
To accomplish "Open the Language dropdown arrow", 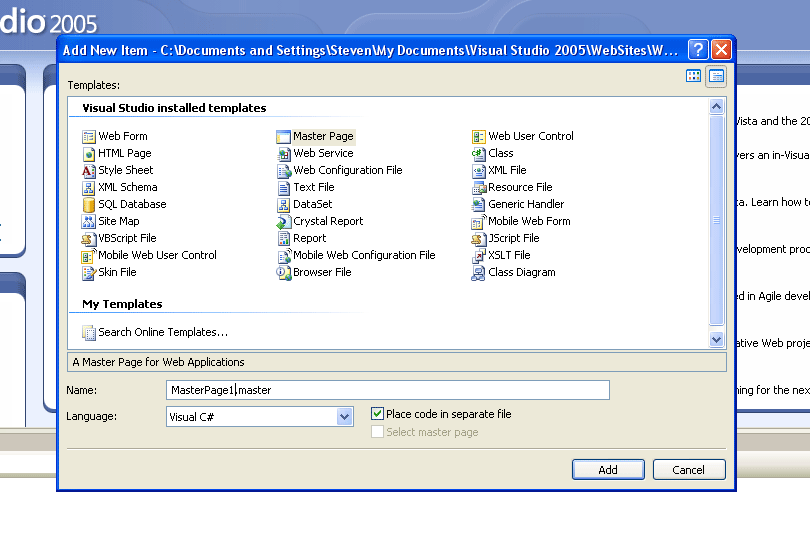I will pyautogui.click(x=345, y=417).
